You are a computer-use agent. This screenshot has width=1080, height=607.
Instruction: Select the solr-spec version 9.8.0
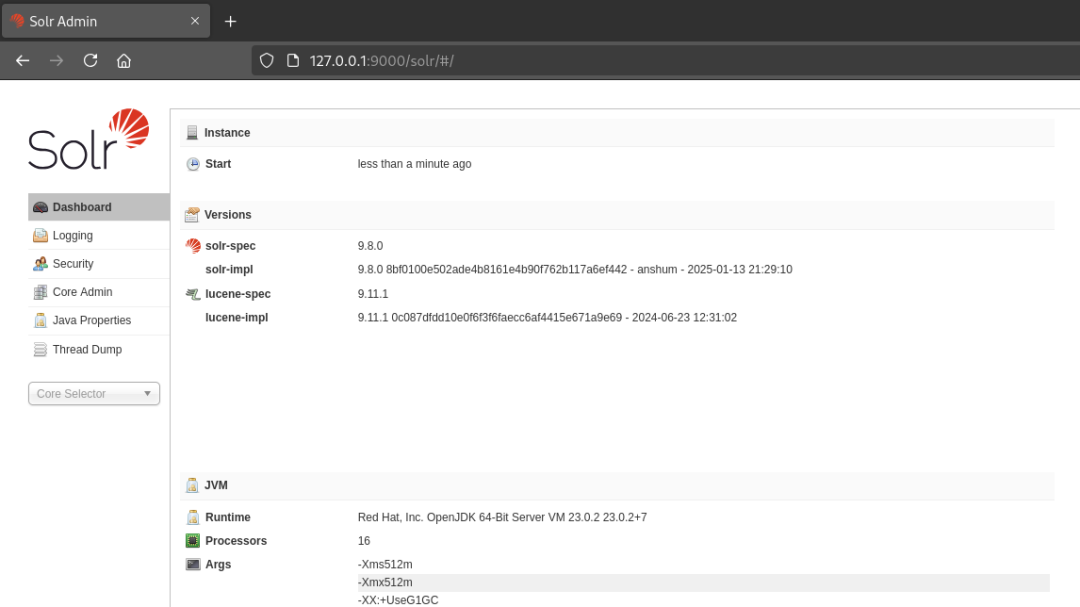(x=370, y=246)
